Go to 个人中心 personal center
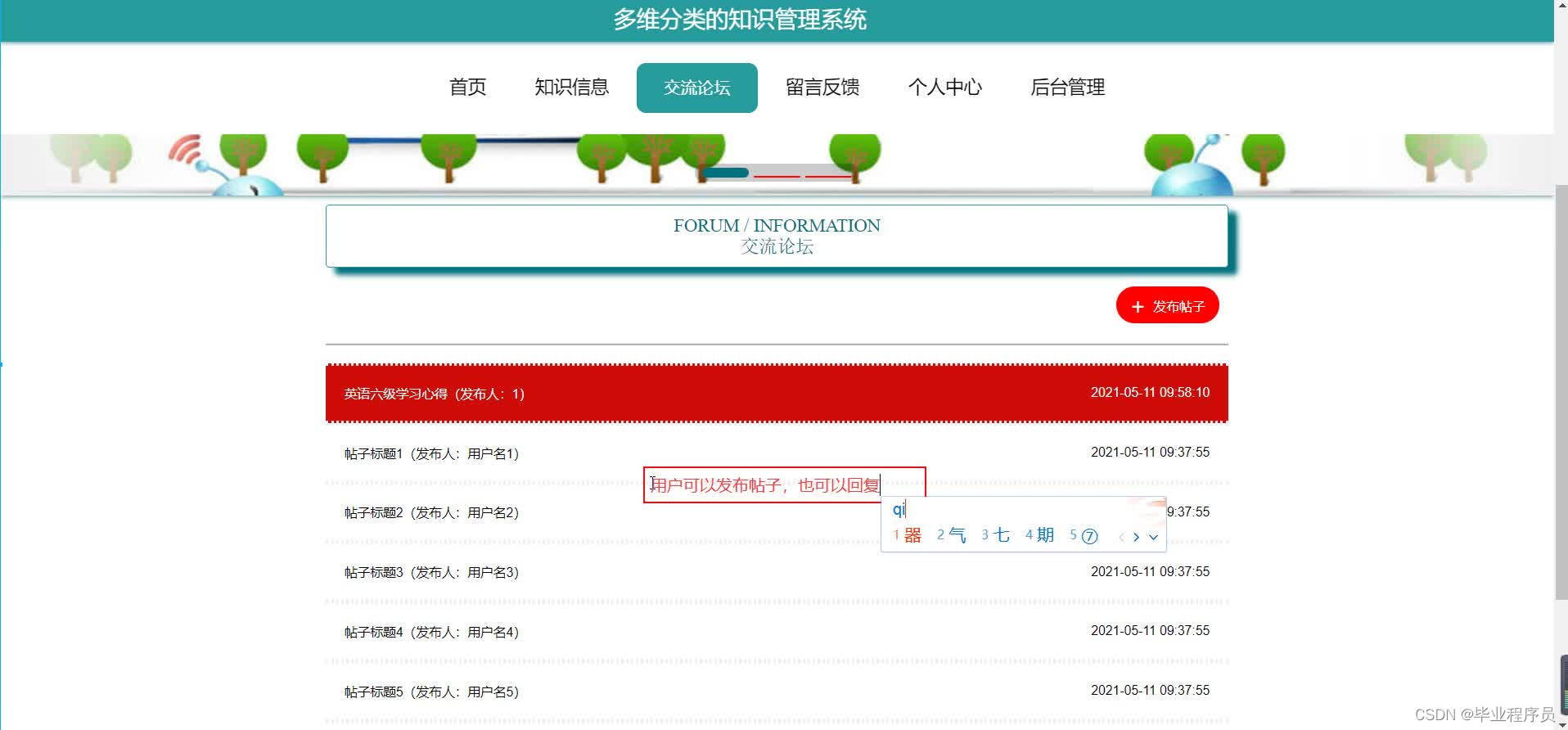This screenshot has width=1568, height=730. pos(945,88)
